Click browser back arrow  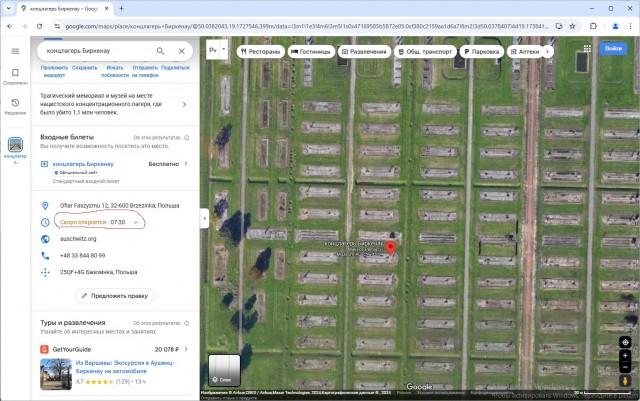pos(10,26)
